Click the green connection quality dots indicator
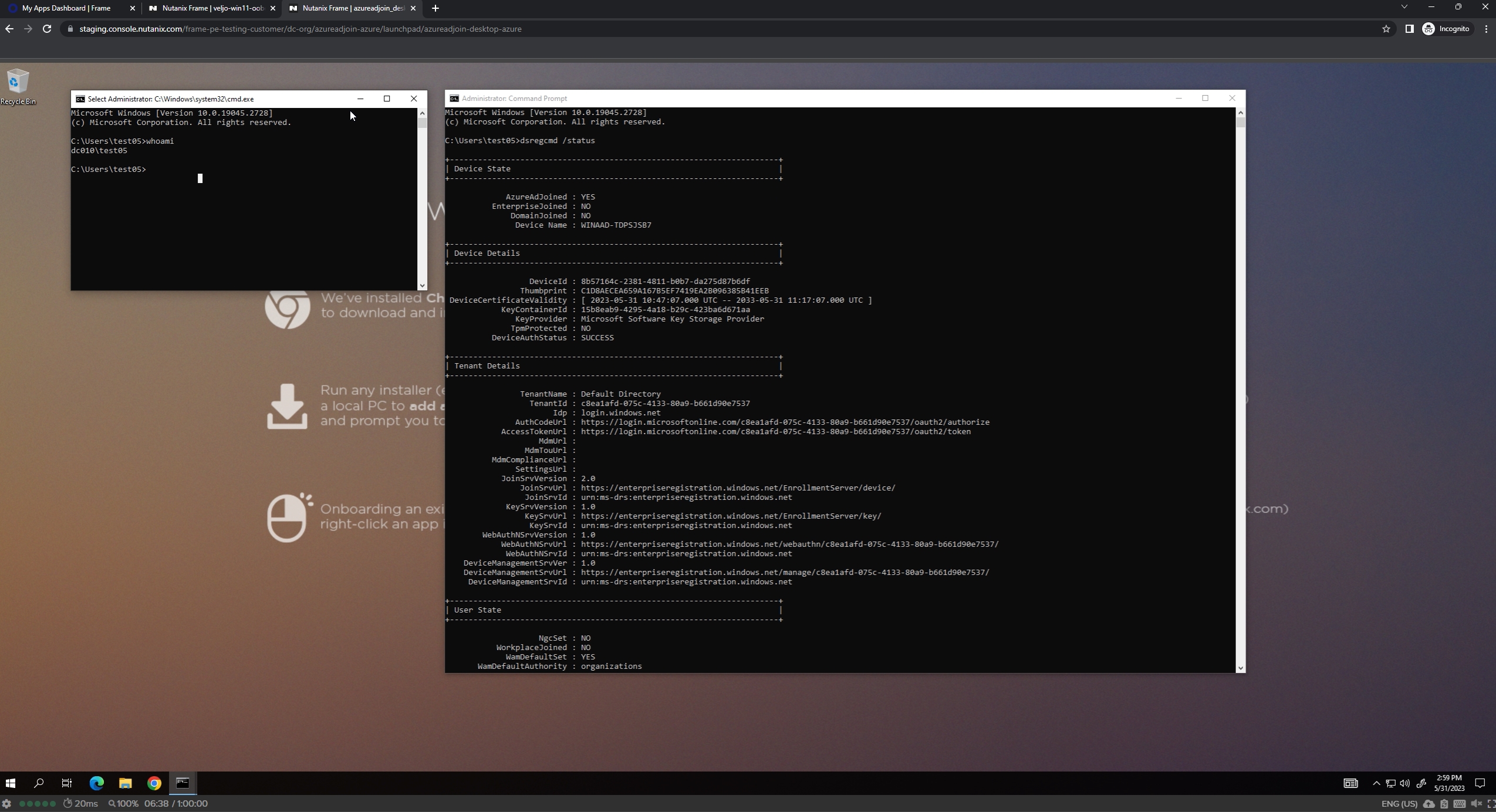1496x812 pixels. tap(38, 804)
